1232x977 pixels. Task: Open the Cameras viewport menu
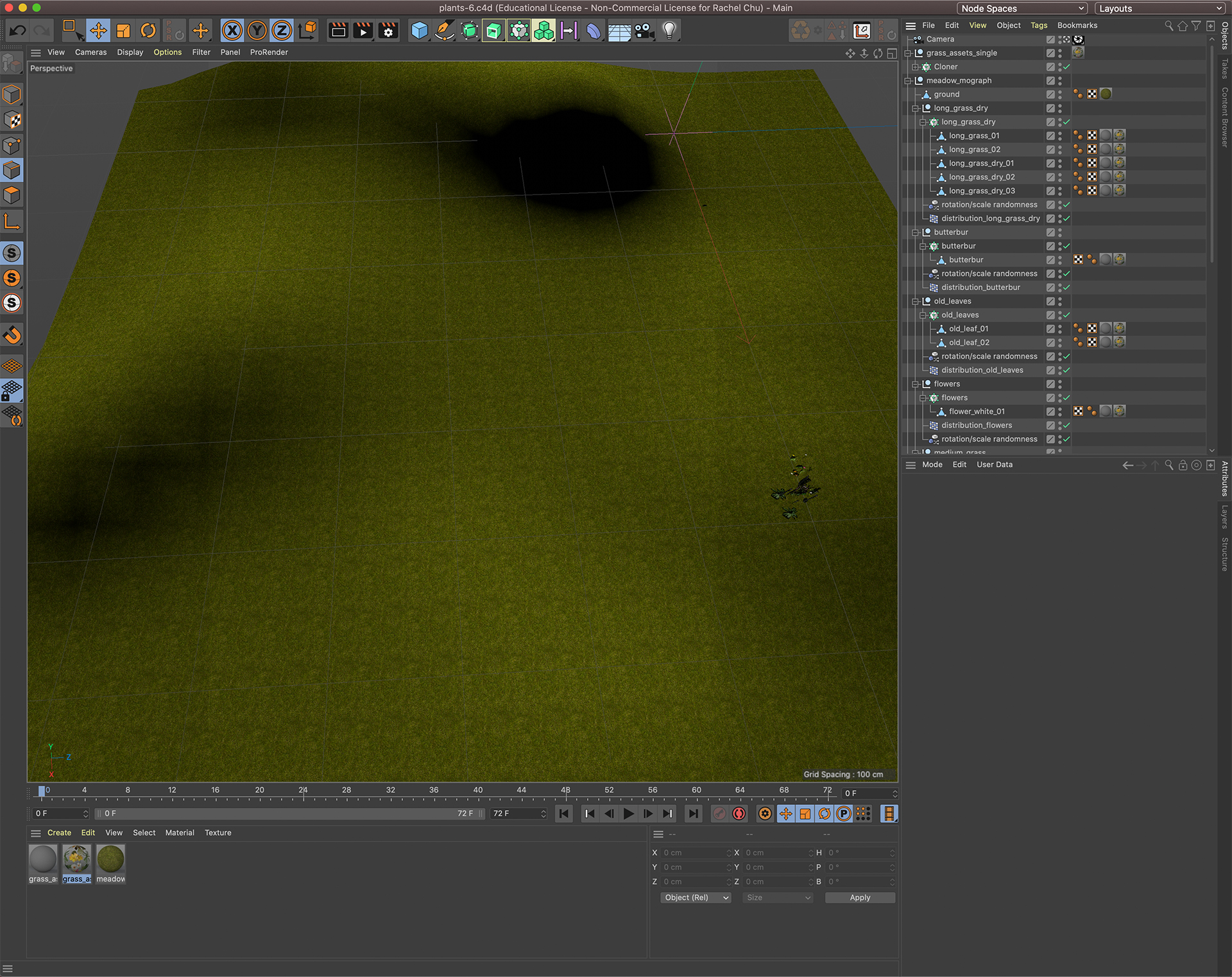[90, 52]
